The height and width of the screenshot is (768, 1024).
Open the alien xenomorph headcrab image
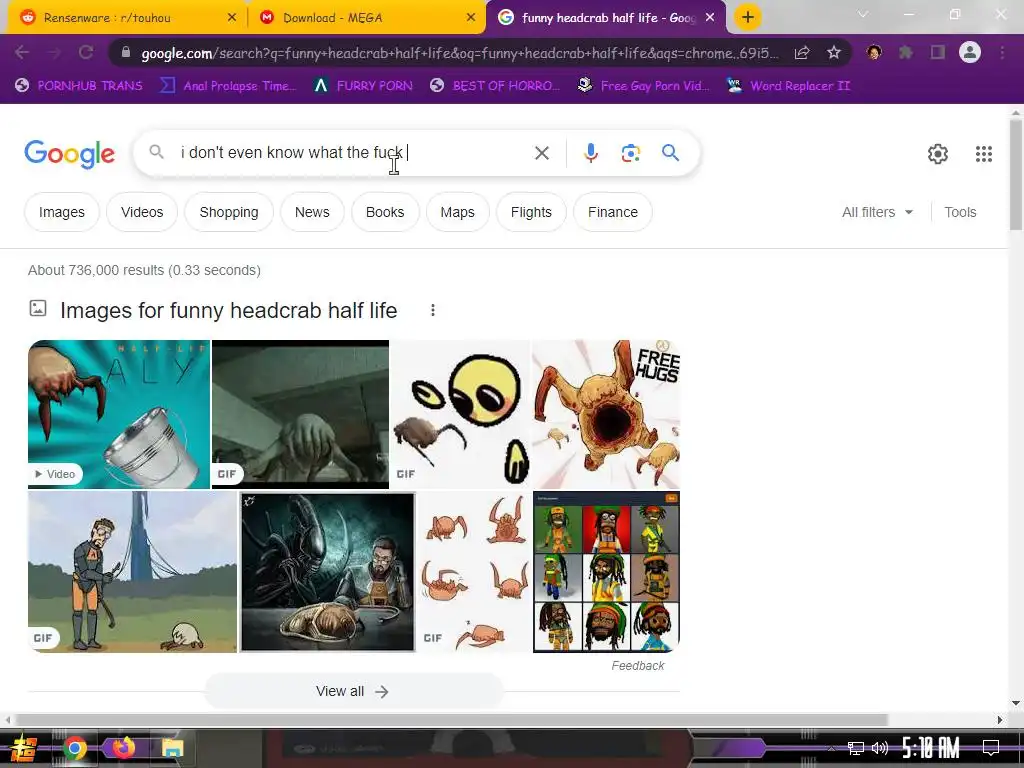point(327,572)
